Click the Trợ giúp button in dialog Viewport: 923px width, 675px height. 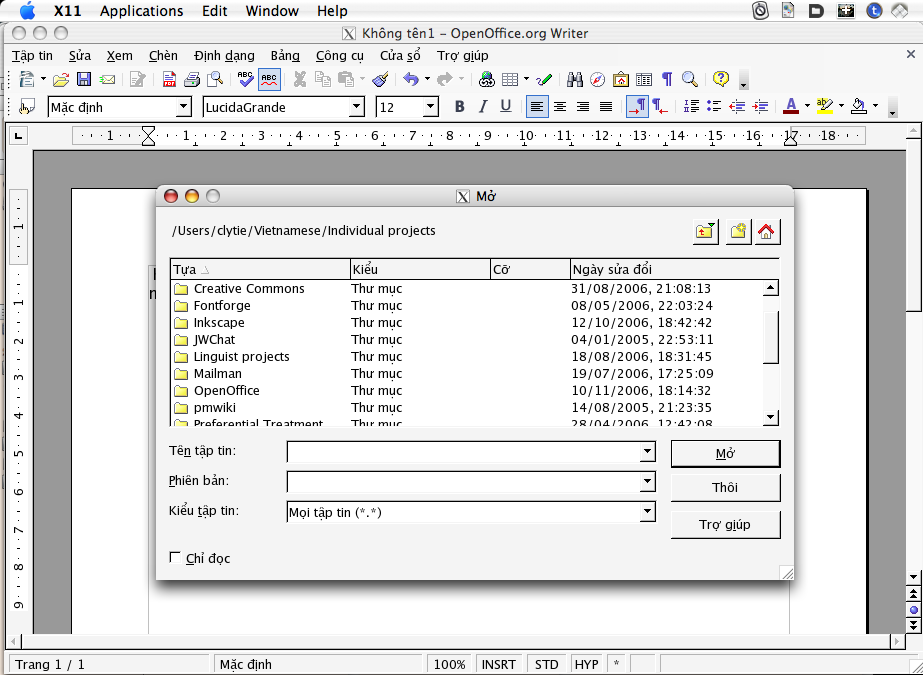point(725,524)
